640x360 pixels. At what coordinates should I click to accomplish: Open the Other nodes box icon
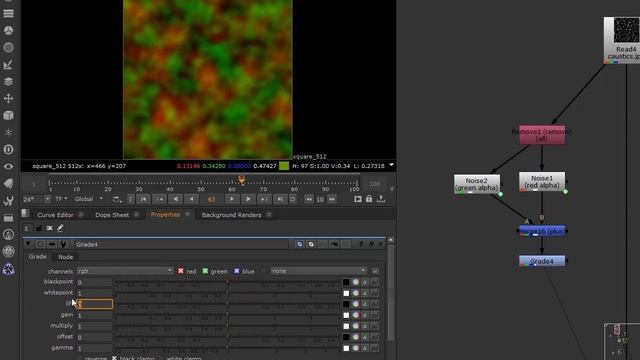[8, 218]
